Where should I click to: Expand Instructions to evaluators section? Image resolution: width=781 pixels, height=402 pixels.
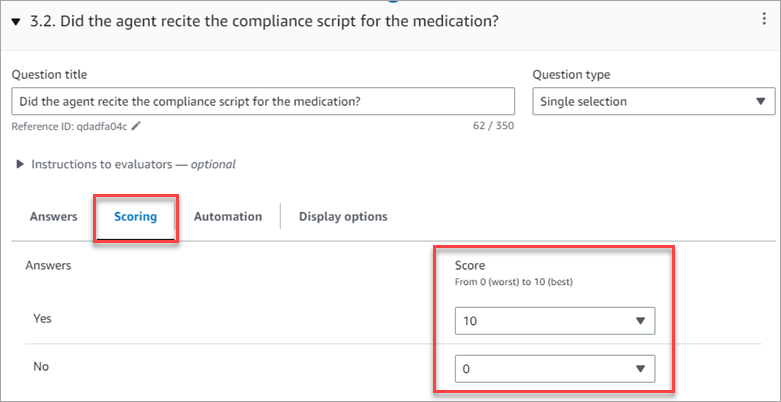click(20, 164)
